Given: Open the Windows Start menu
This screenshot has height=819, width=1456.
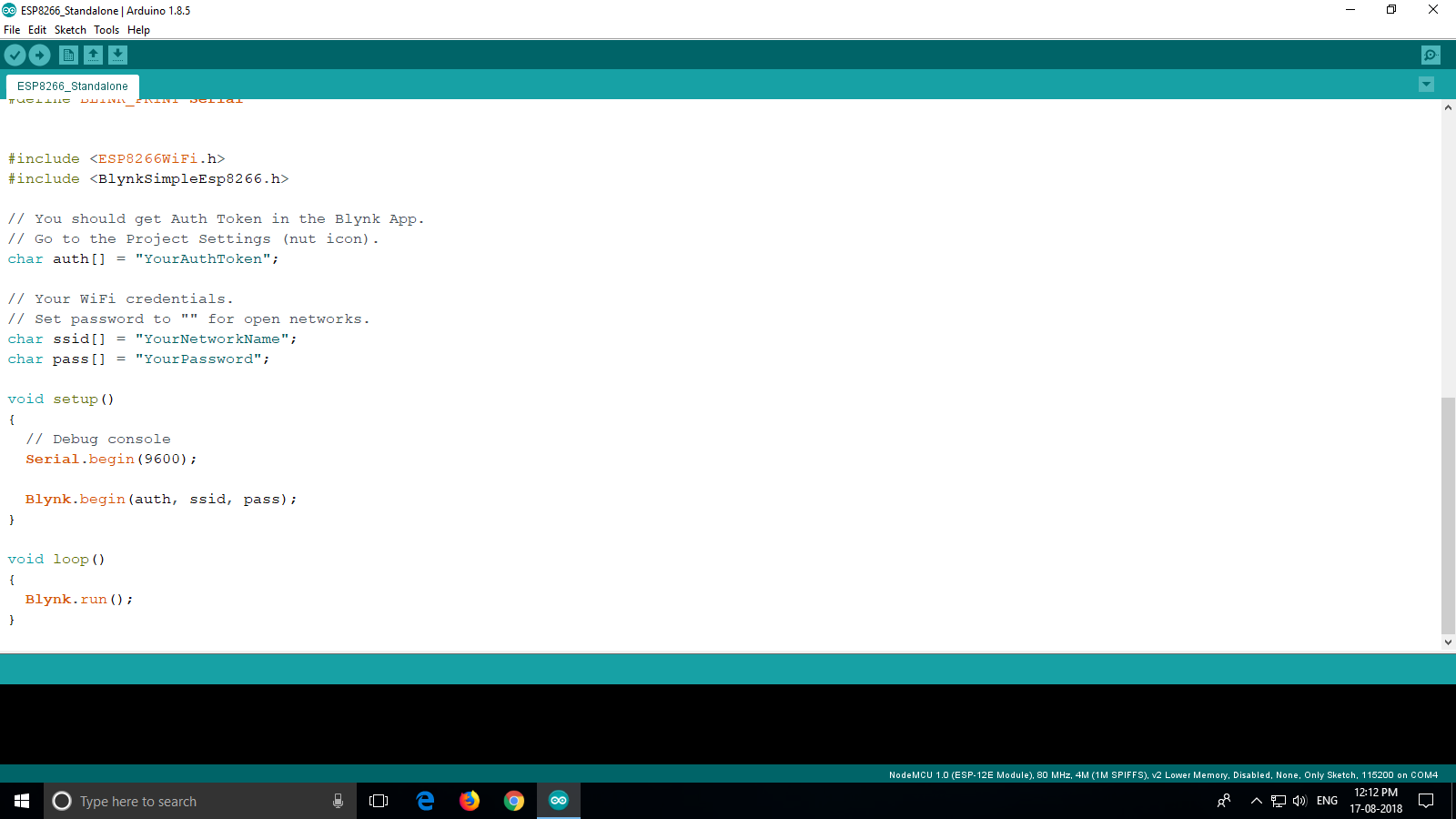Looking at the screenshot, I should pyautogui.click(x=22, y=801).
